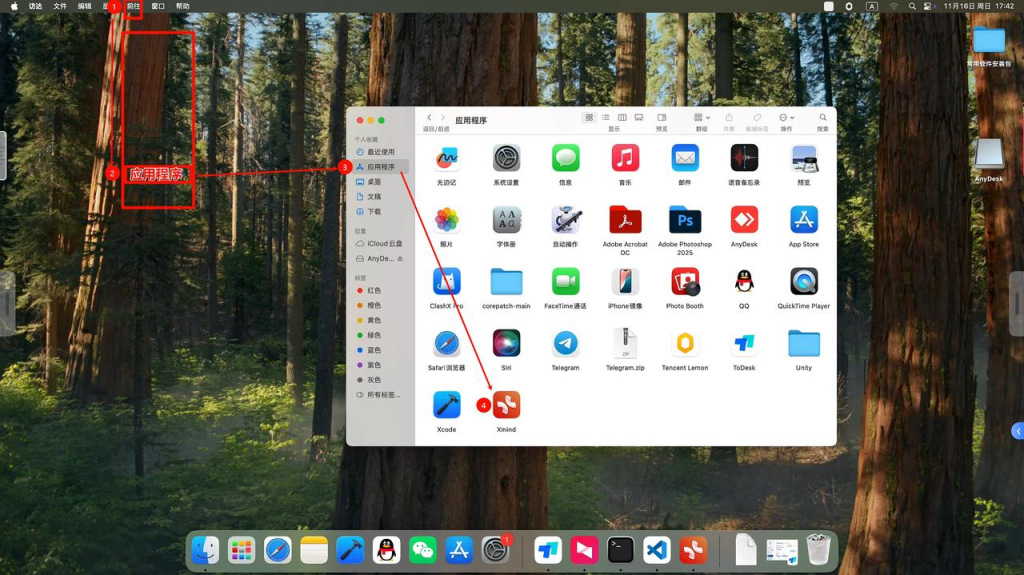Select the QuickTime Player app icon
1024x575 pixels.
[x=804, y=282]
